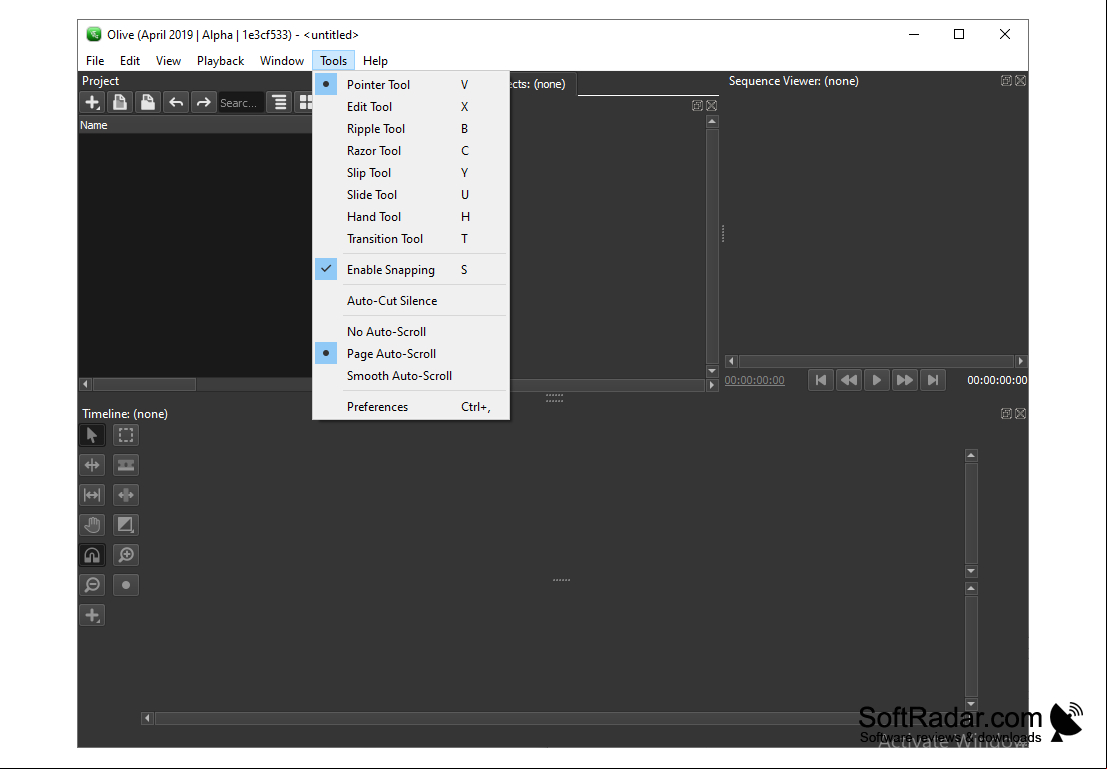Click the Fast Forward button in Sequence Viewer
This screenshot has height=769, width=1107.
(904, 380)
